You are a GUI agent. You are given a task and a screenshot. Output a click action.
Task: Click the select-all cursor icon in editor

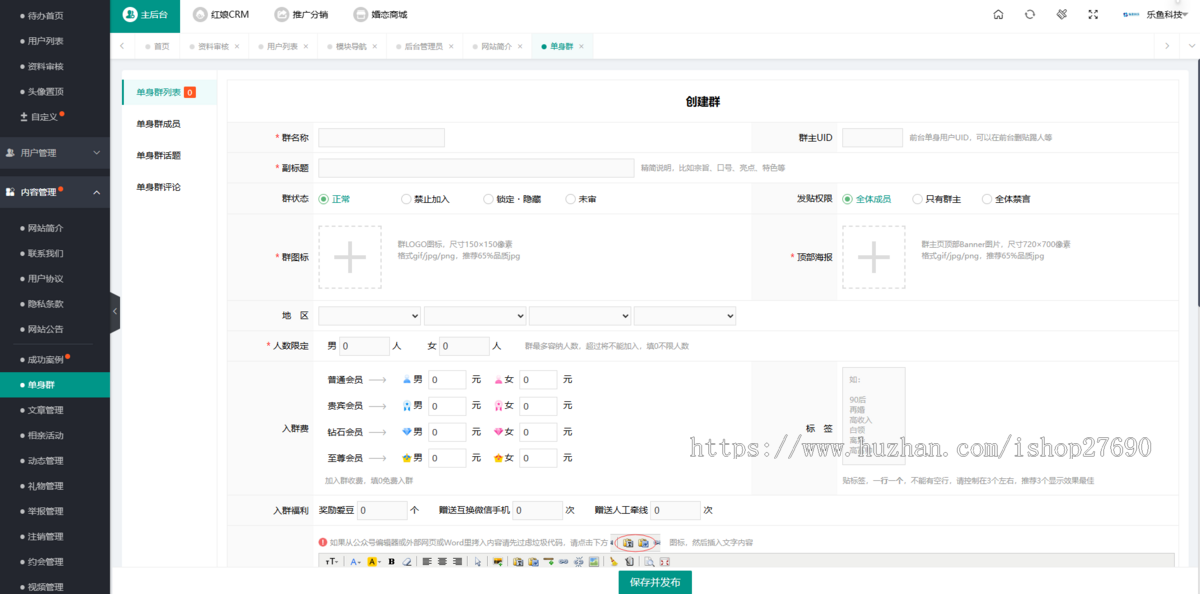click(478, 562)
